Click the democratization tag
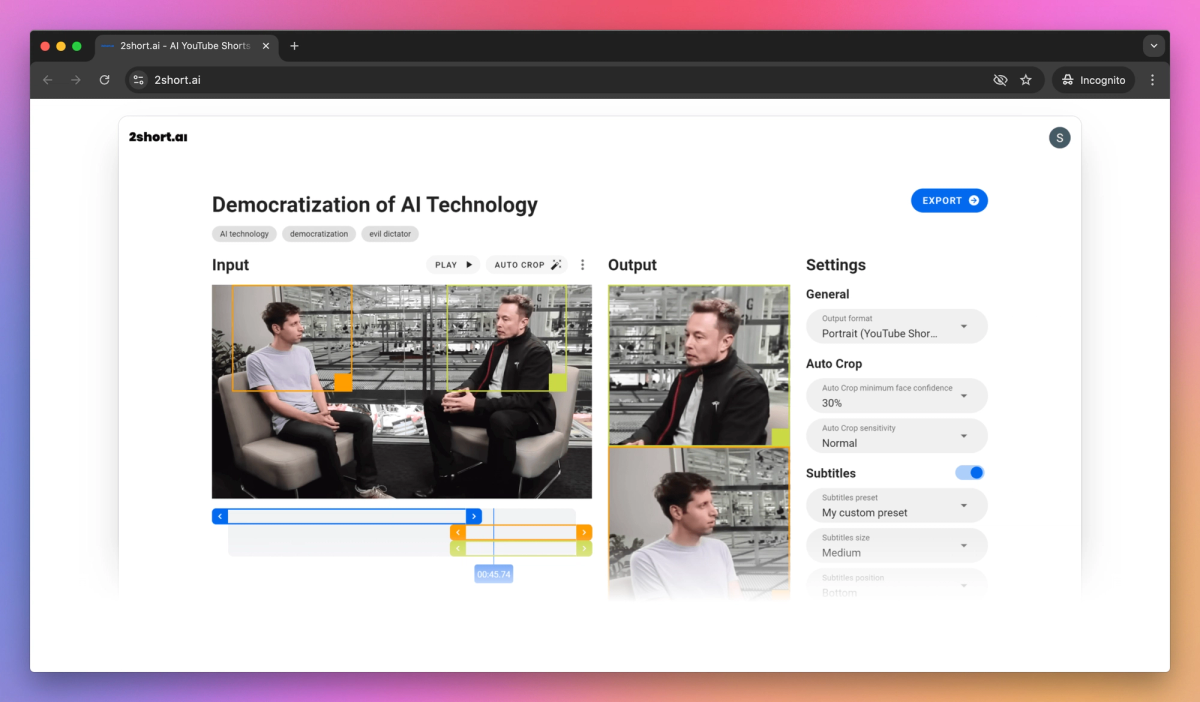 (x=319, y=234)
